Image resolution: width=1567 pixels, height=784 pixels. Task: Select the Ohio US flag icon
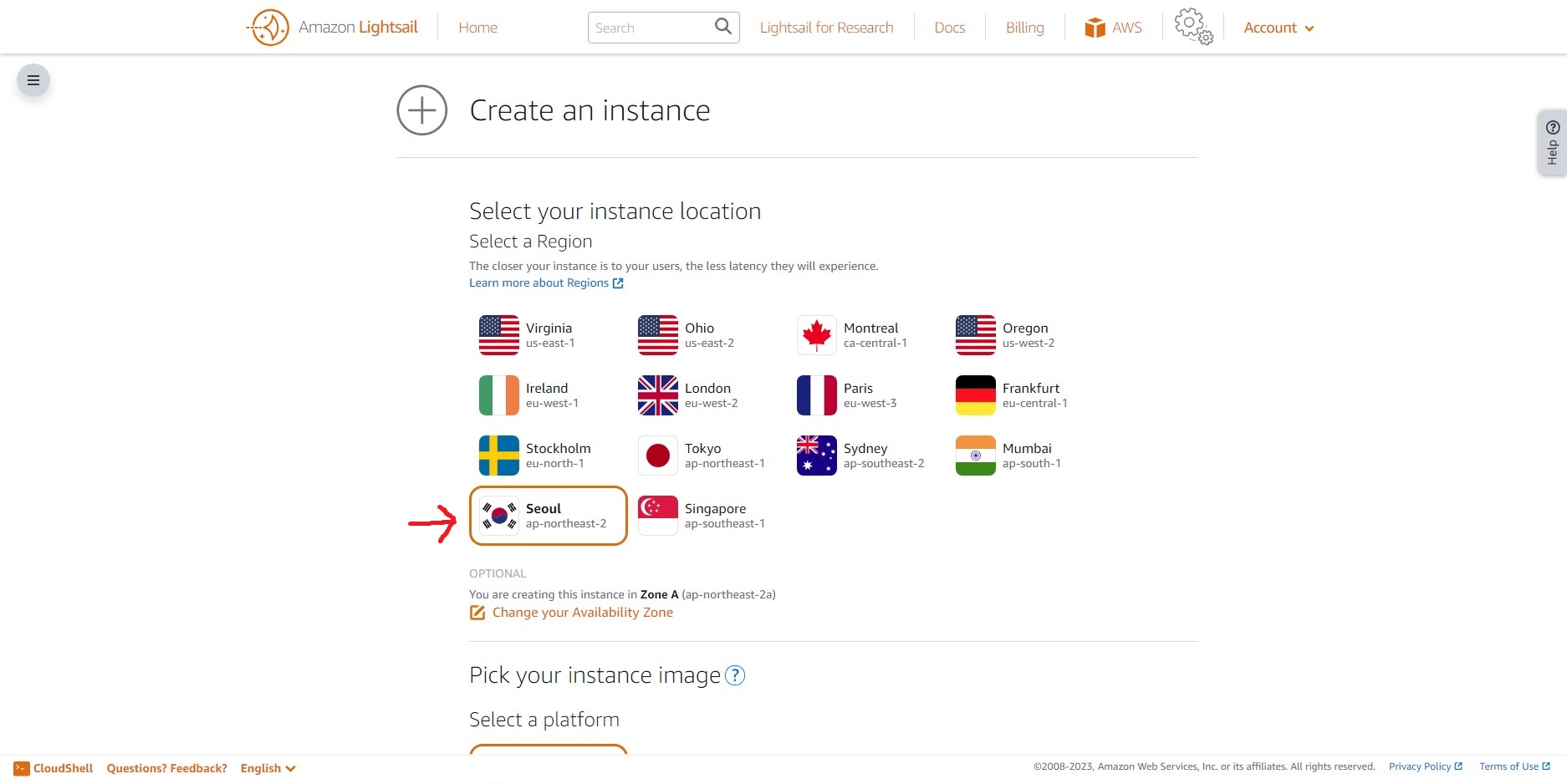click(x=658, y=335)
